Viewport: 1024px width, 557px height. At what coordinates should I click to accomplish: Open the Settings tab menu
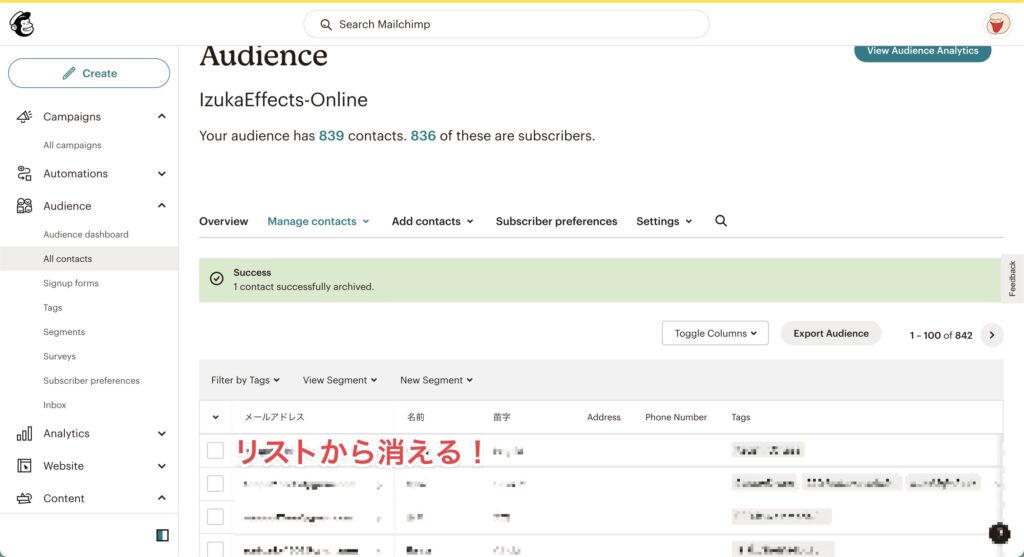(x=664, y=221)
